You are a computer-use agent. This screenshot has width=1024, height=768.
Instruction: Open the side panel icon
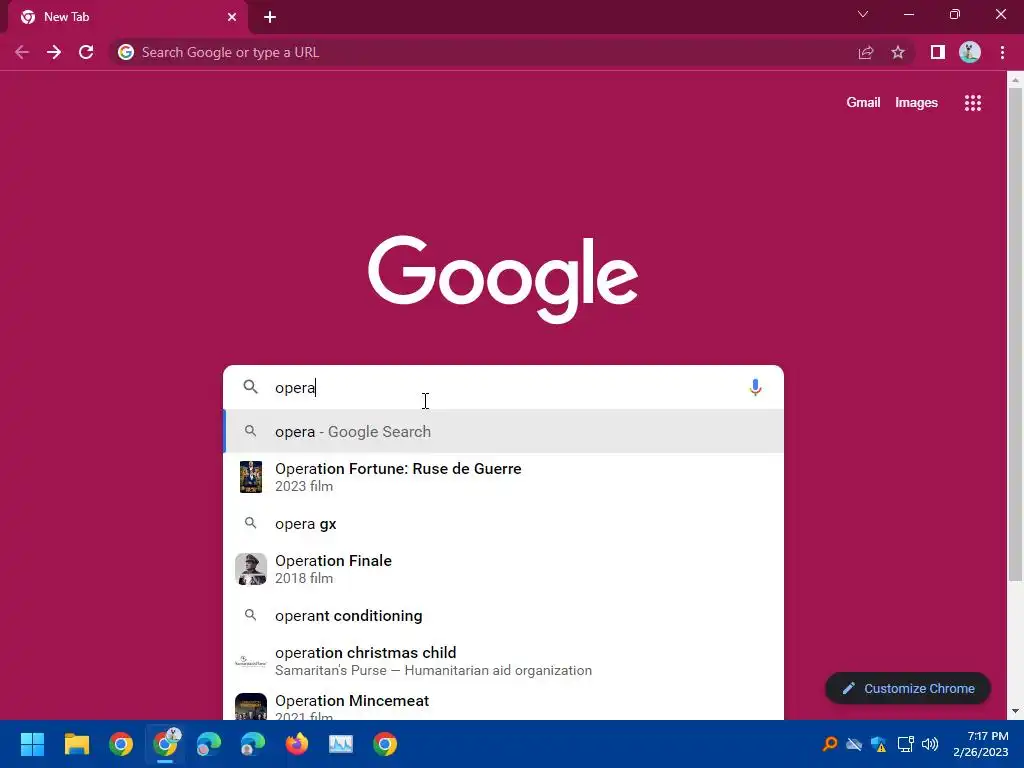938,52
